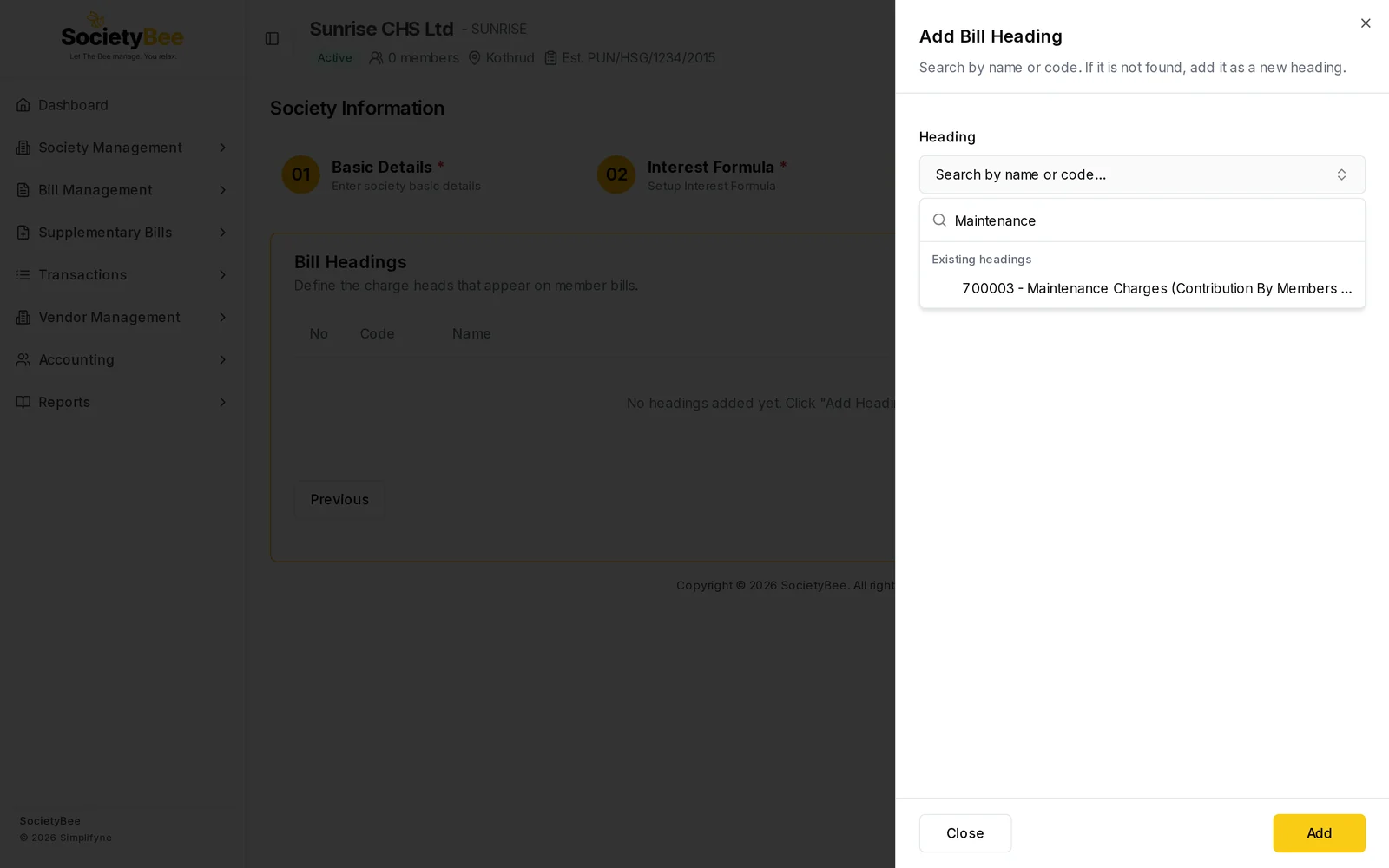Image resolution: width=1389 pixels, height=868 pixels.
Task: Open Society Management menu item
Action: (122, 148)
